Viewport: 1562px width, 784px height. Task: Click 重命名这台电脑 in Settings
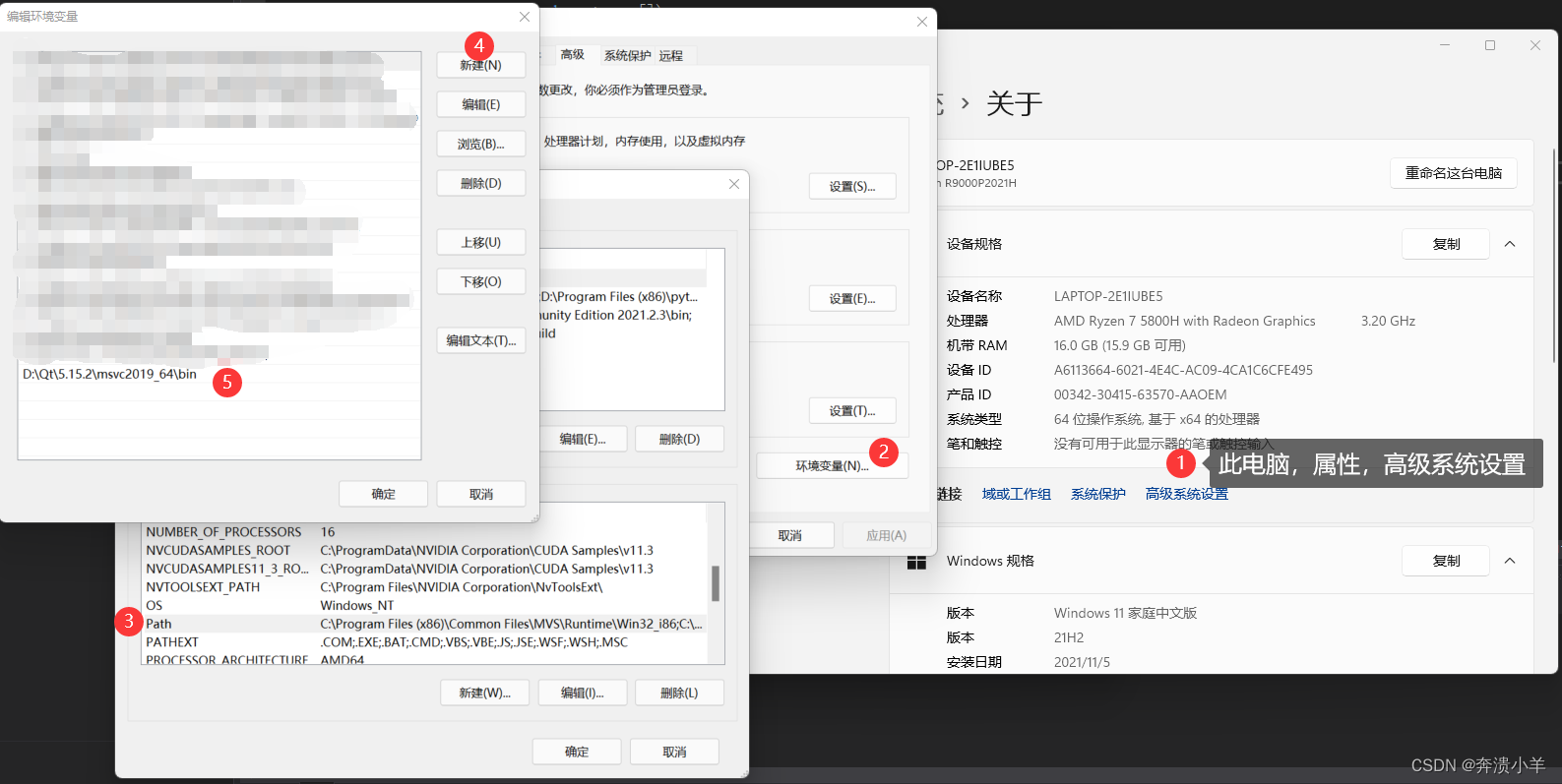click(1454, 173)
